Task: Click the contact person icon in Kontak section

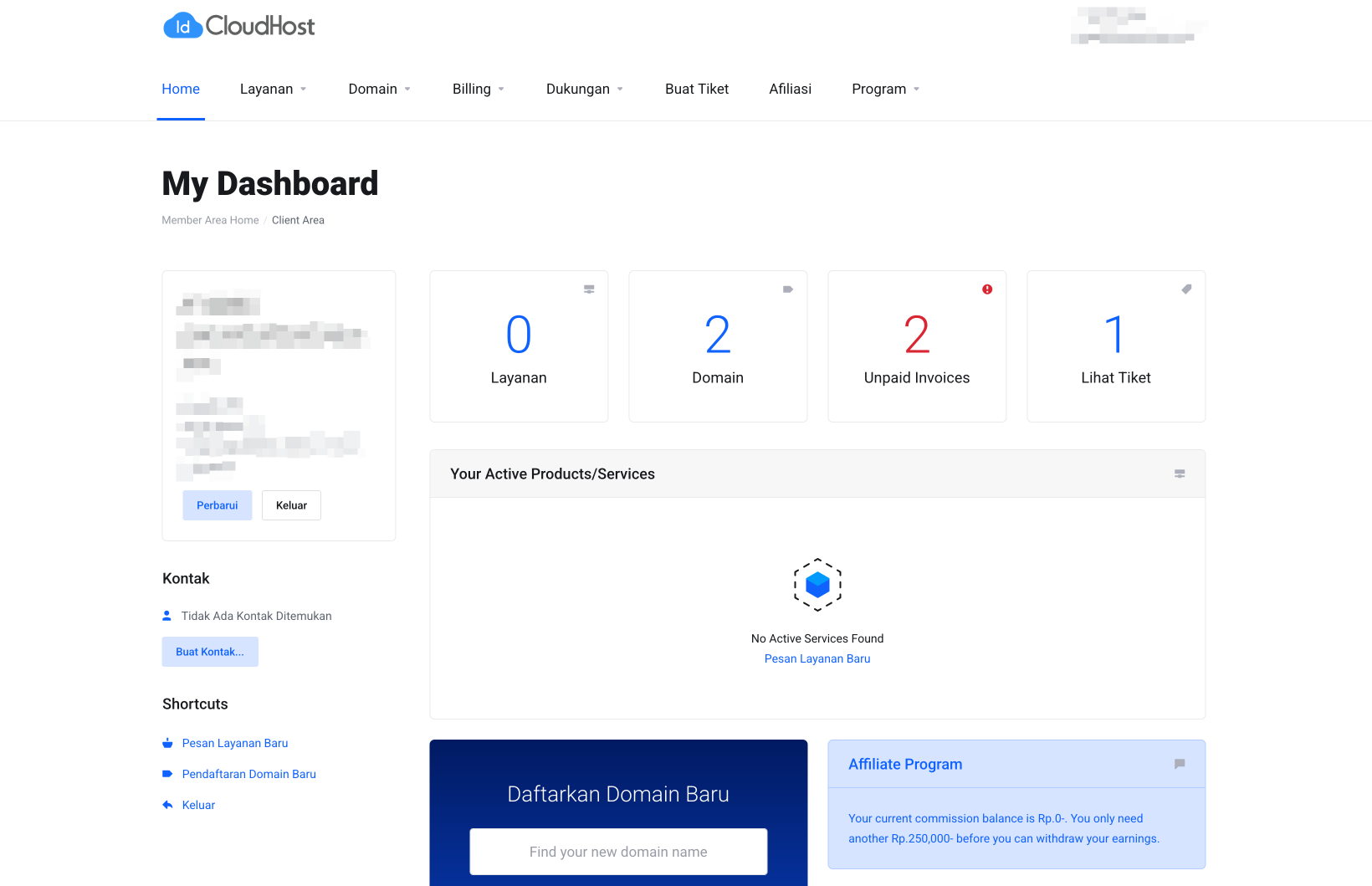Action: point(167,615)
